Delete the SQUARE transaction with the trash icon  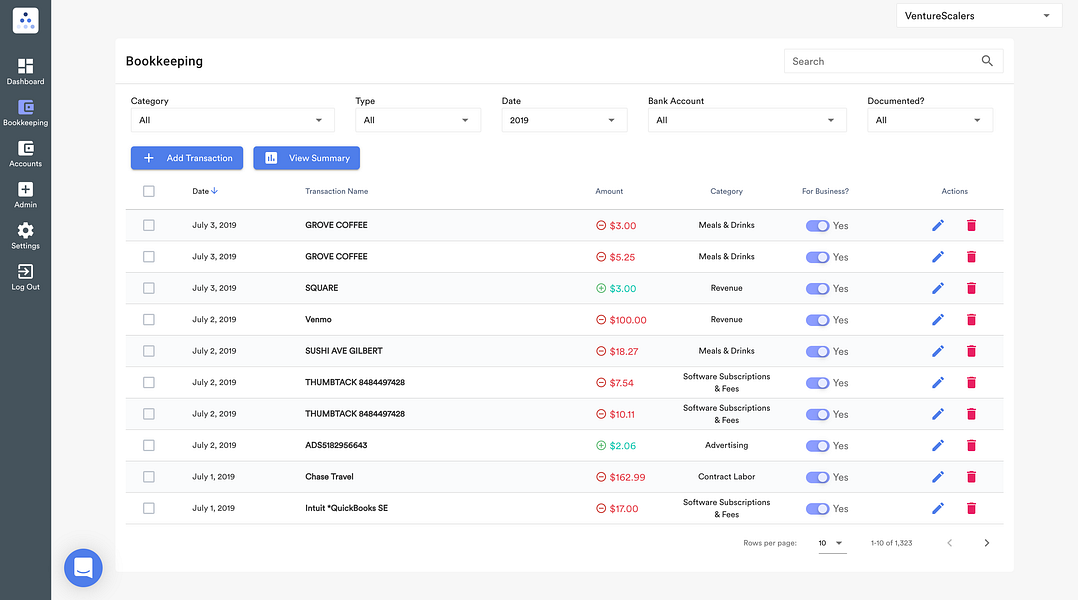[971, 288]
